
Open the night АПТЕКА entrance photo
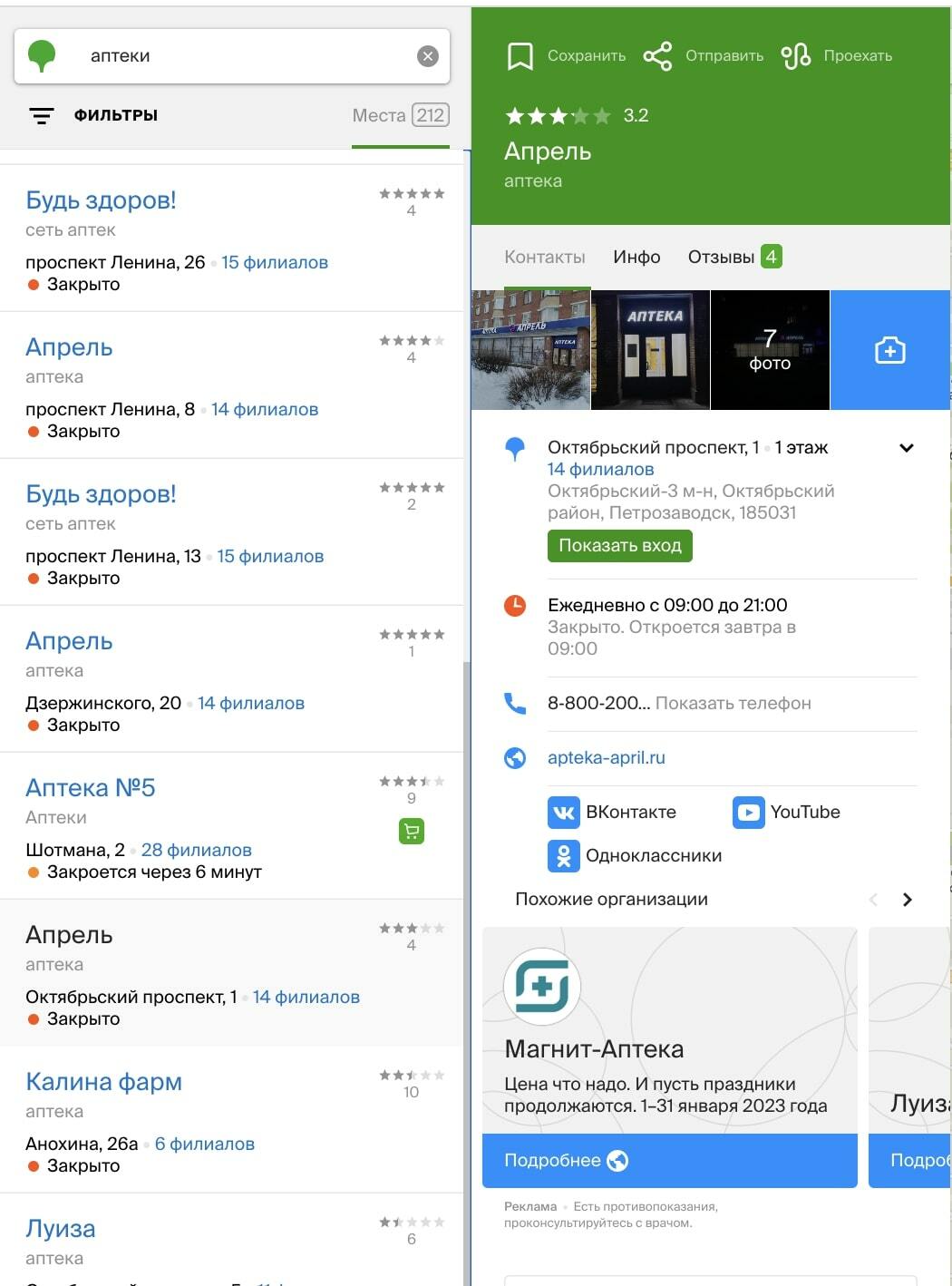tap(651, 350)
